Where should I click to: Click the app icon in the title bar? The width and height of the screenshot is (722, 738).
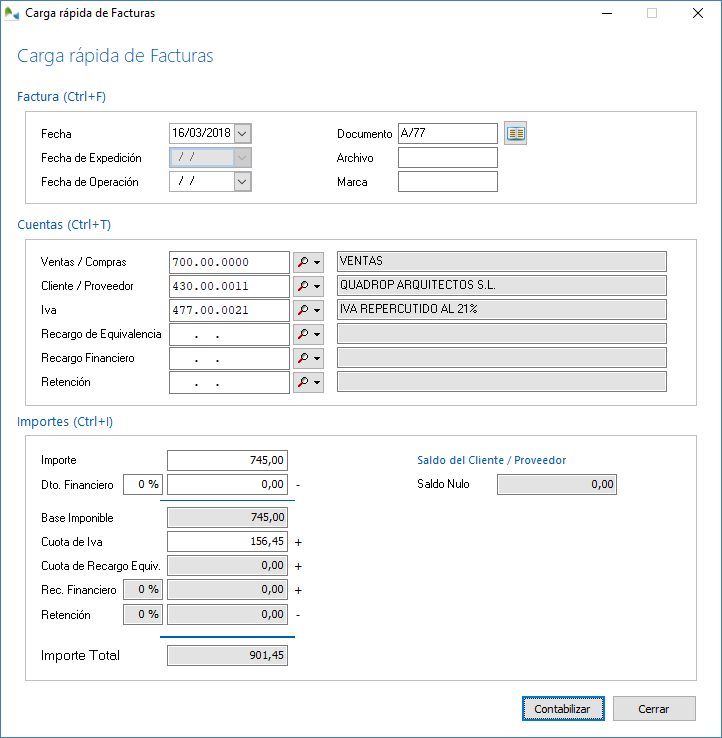point(12,14)
